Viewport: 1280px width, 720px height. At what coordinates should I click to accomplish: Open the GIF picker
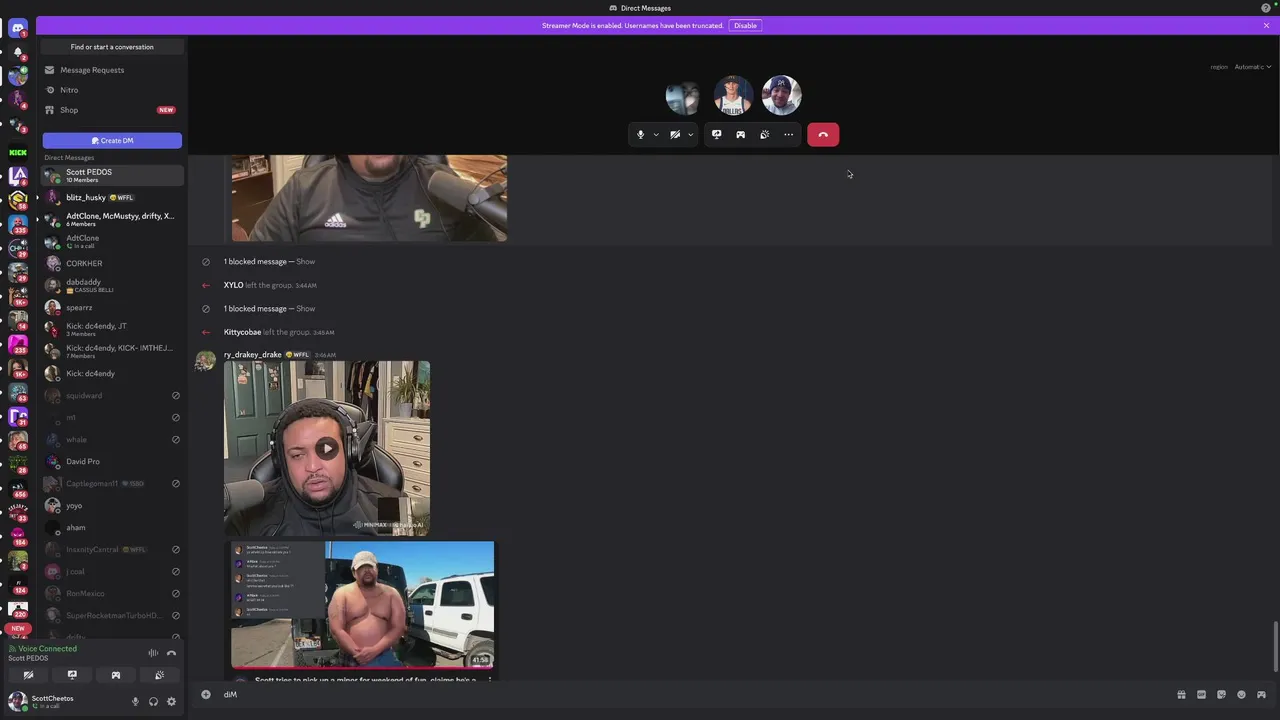coord(1201,694)
